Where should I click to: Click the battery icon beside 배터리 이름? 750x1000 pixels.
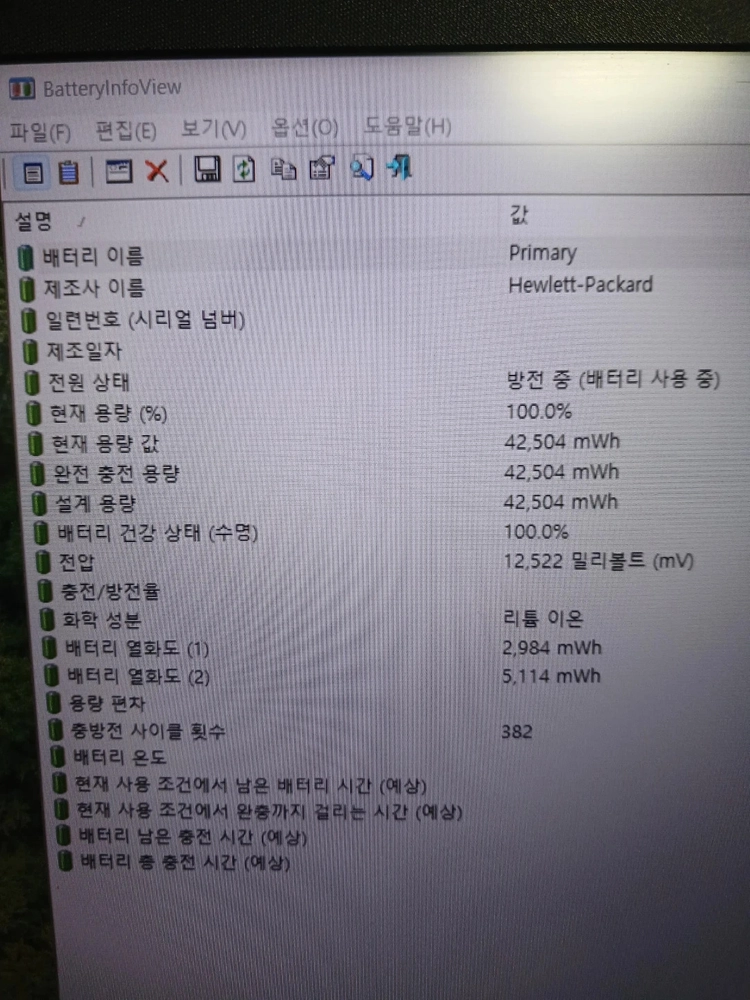tap(25, 258)
